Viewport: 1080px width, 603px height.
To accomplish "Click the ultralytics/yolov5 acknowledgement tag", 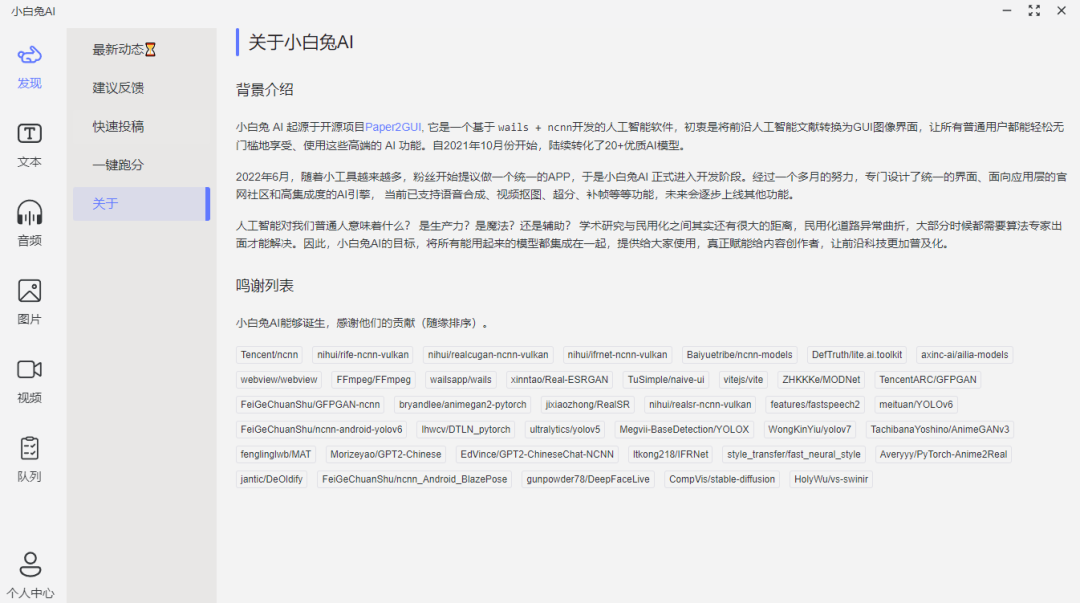I will [563, 429].
